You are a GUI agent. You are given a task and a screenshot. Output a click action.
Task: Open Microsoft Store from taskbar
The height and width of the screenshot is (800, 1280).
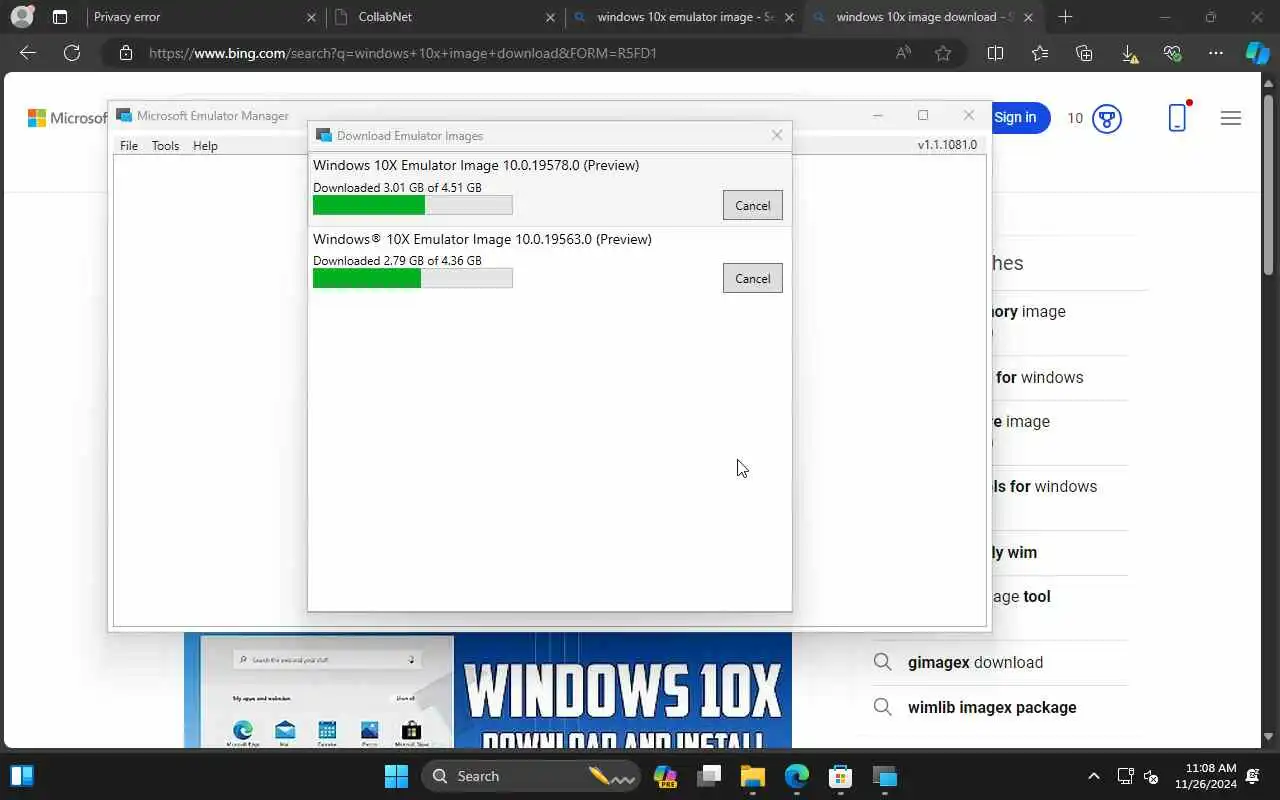(840, 776)
